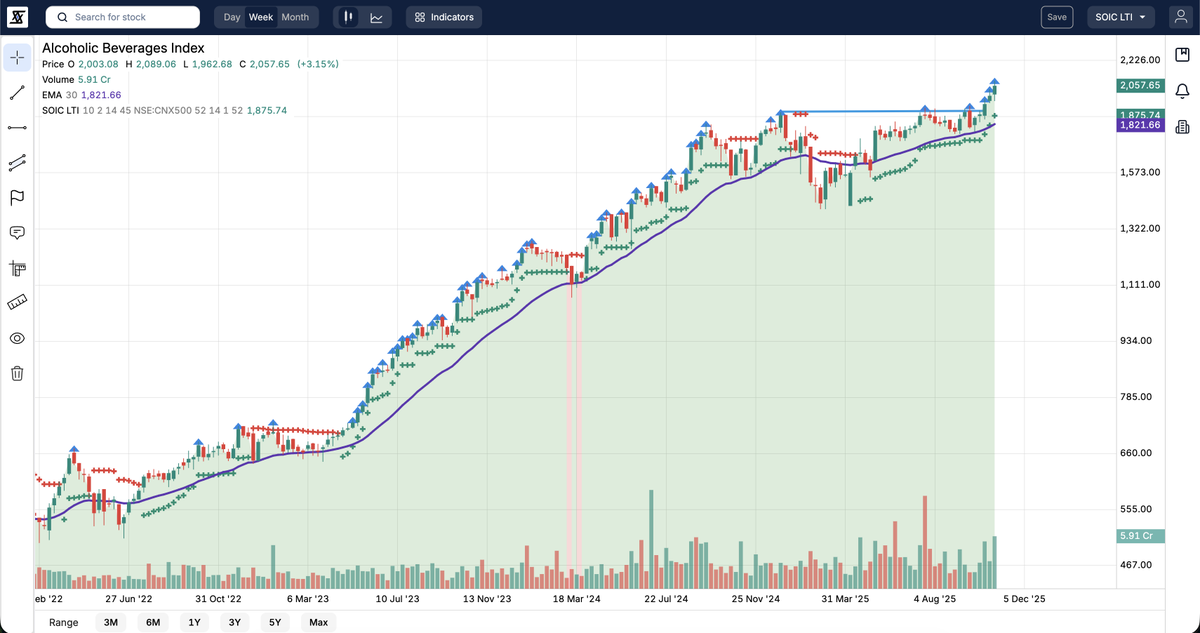Set range to Max
1200x633 pixels.
point(318,622)
